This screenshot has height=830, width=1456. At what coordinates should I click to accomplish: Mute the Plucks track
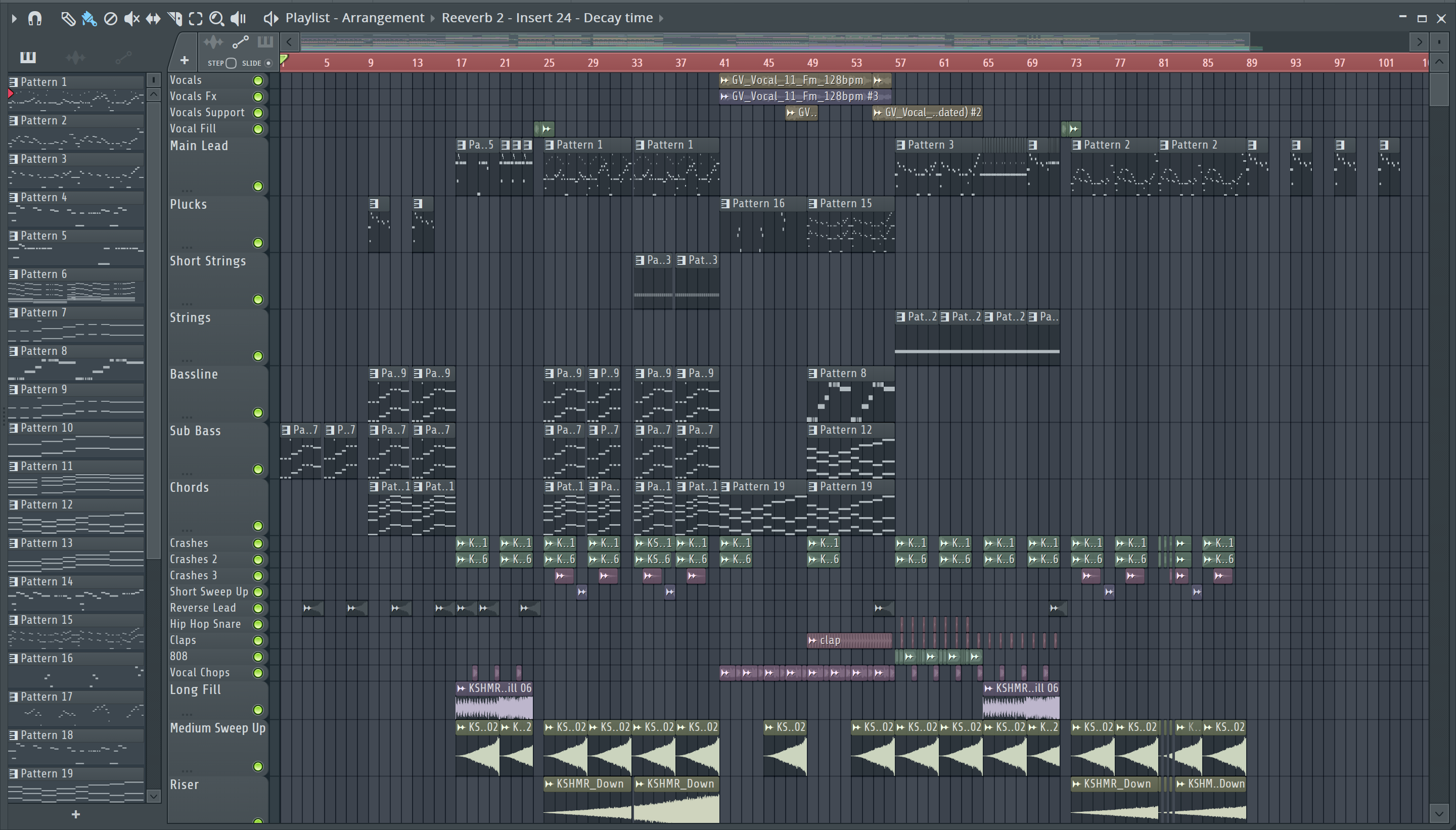tap(258, 243)
